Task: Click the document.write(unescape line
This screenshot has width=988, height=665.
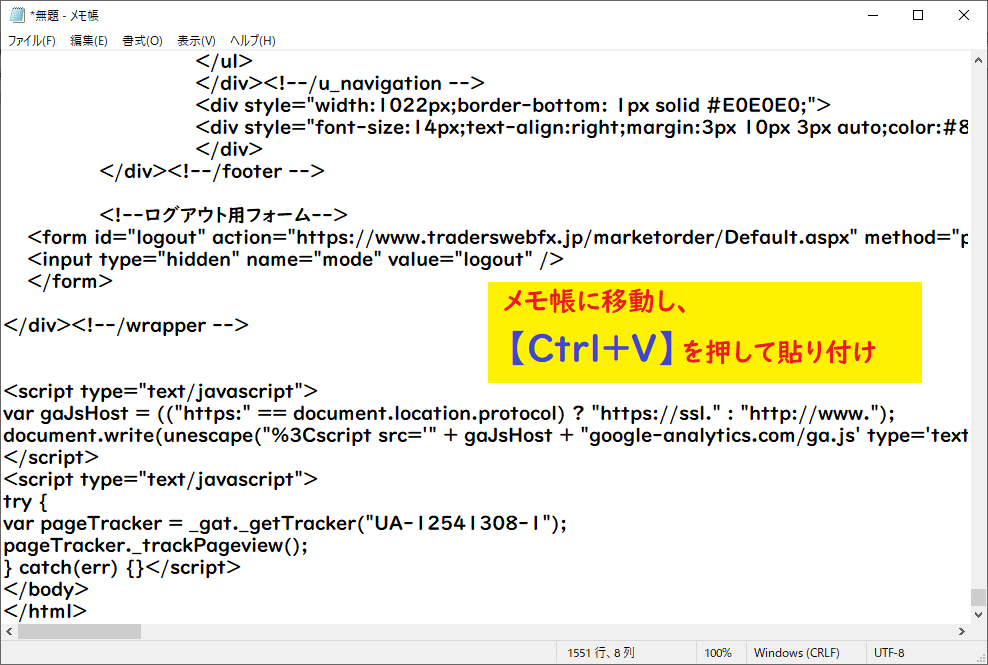Action: click(x=485, y=436)
